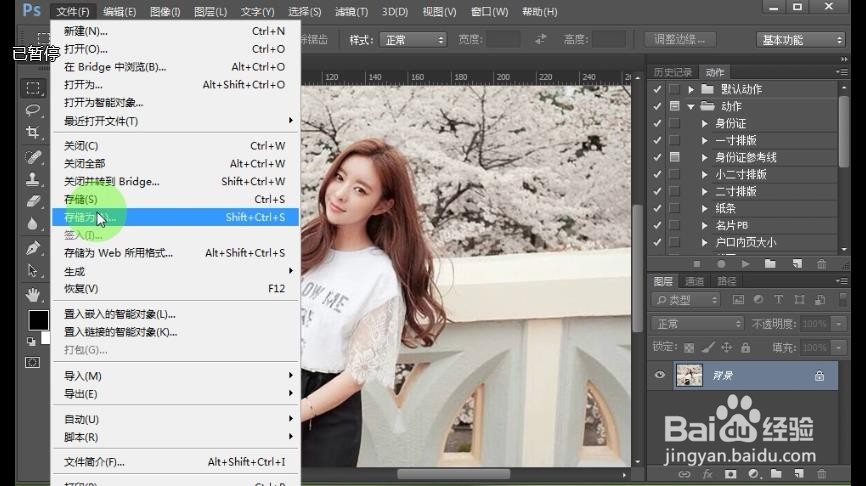
Task: Click the play selection button in Actions panel
Action: 746,264
